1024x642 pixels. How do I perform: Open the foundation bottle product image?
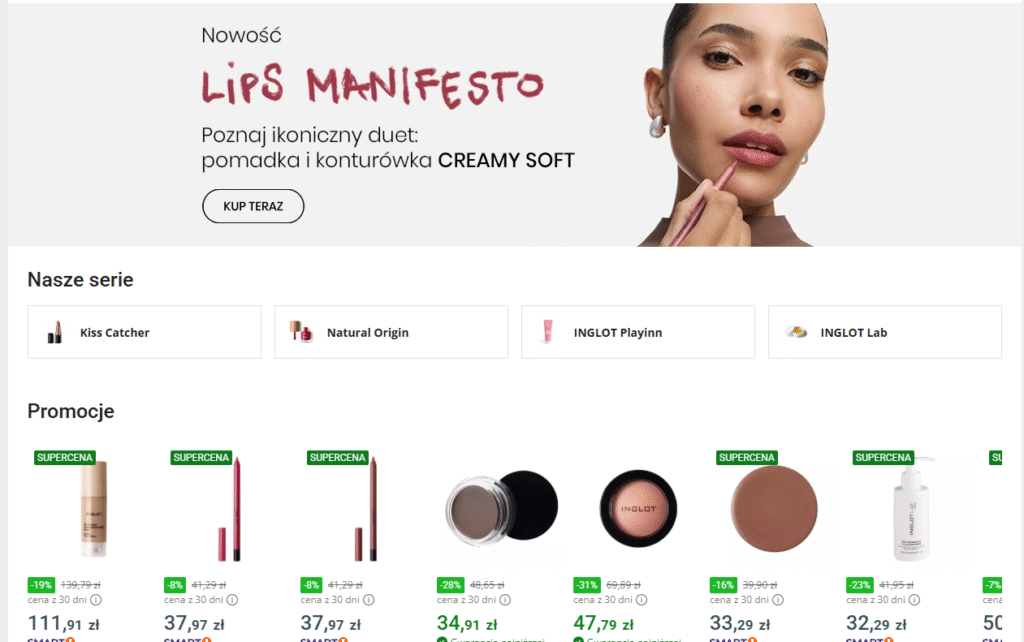point(94,509)
